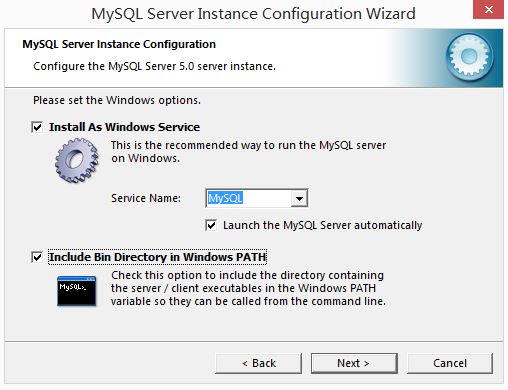
Task: Click the Install As Windows Service label text
Action: coord(124,127)
